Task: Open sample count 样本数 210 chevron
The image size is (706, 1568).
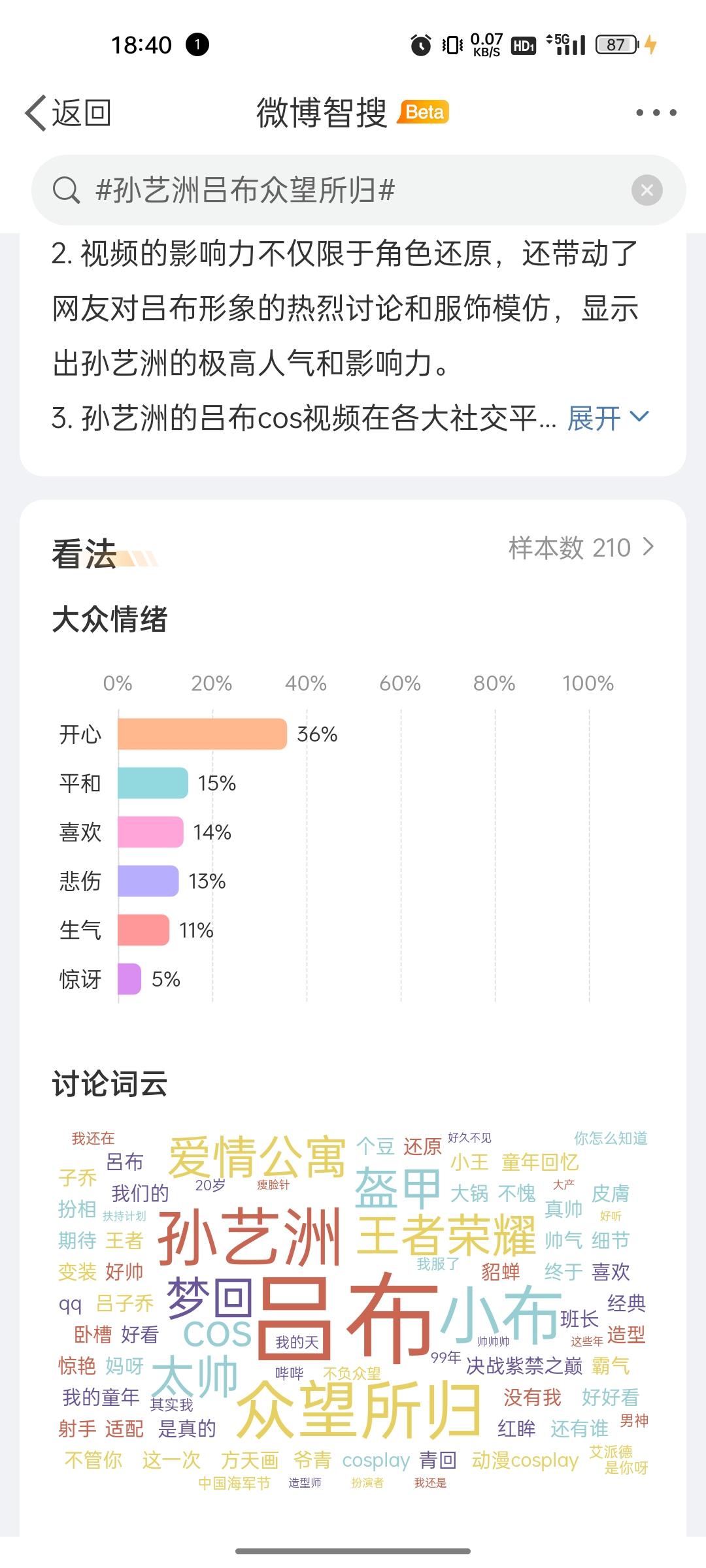Action: click(648, 547)
